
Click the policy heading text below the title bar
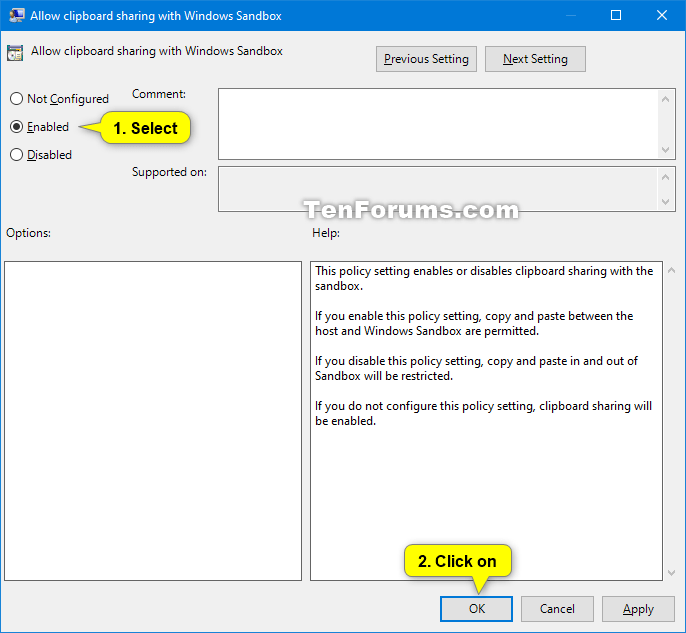[x=157, y=51]
